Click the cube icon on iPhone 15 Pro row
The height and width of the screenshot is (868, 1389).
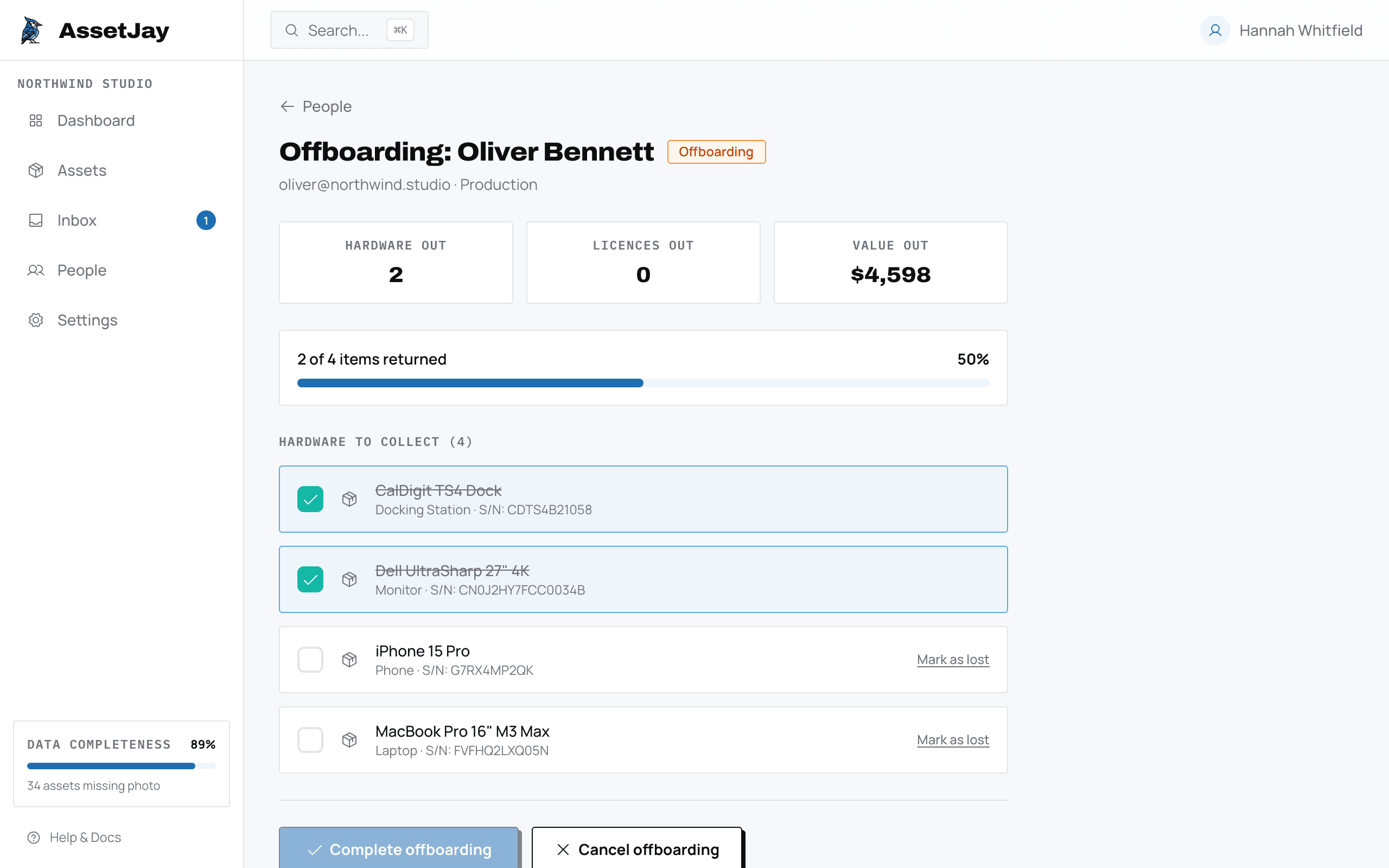[x=349, y=660]
